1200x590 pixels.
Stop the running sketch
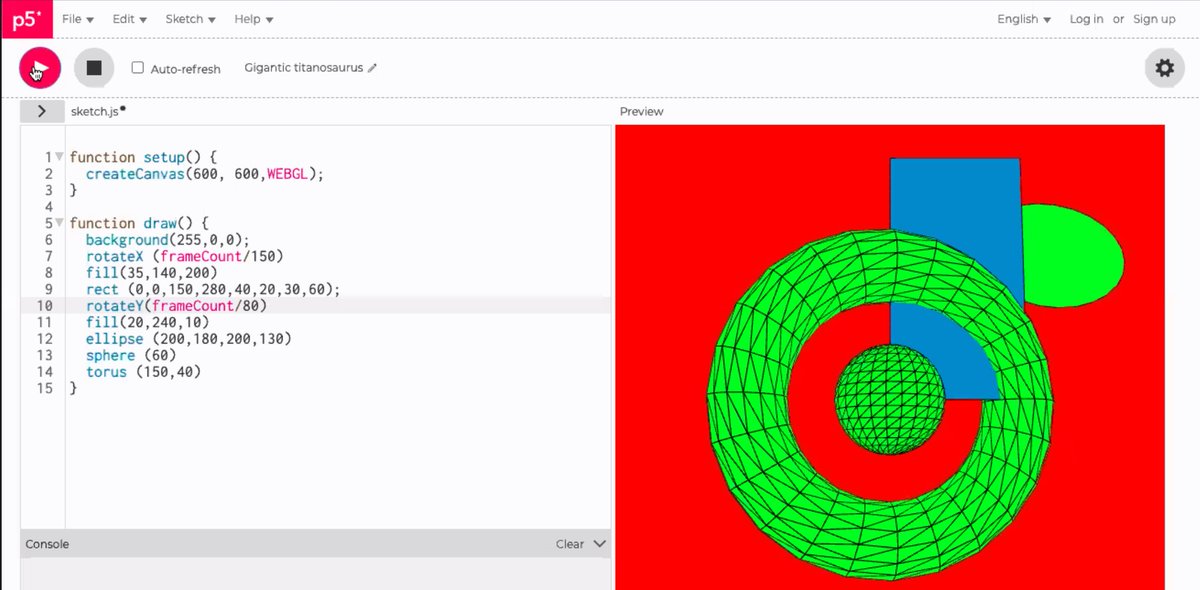click(93, 66)
